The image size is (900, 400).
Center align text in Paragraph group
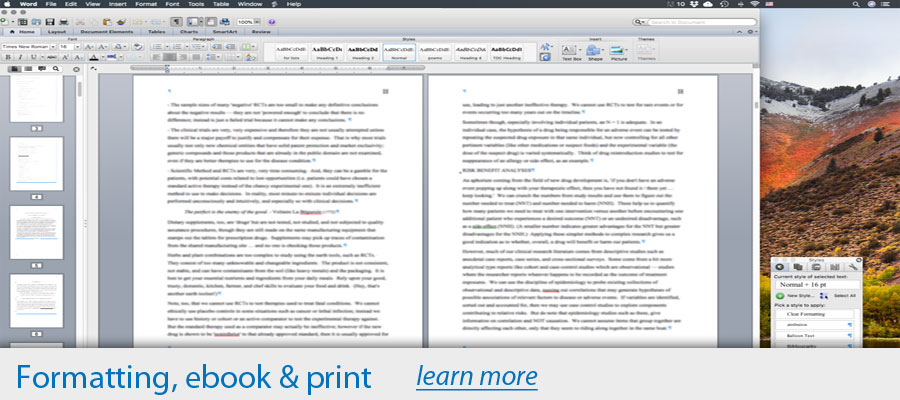click(x=169, y=57)
